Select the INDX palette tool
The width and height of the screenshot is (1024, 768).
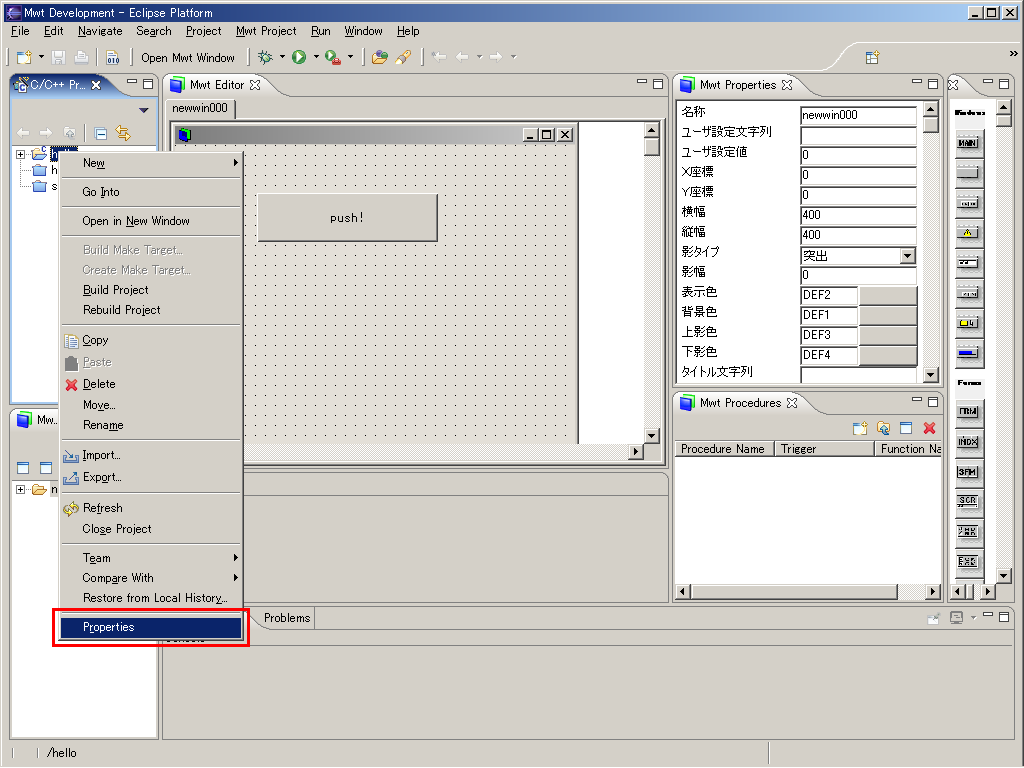(x=968, y=442)
